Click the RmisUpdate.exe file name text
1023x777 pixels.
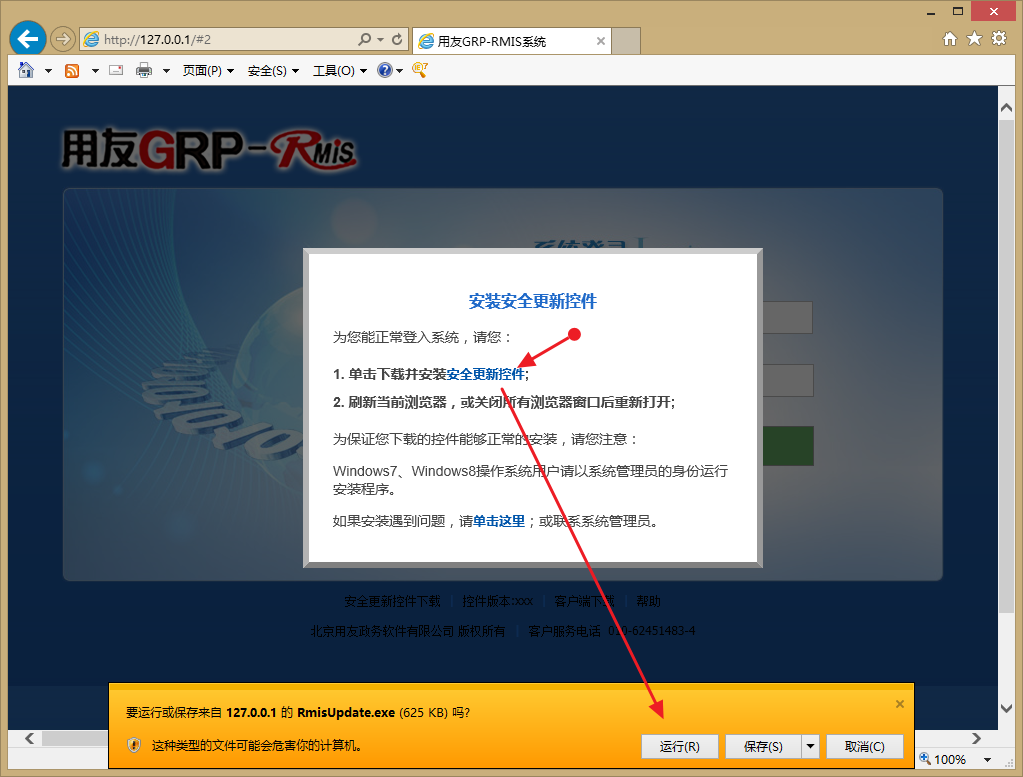click(x=346, y=712)
